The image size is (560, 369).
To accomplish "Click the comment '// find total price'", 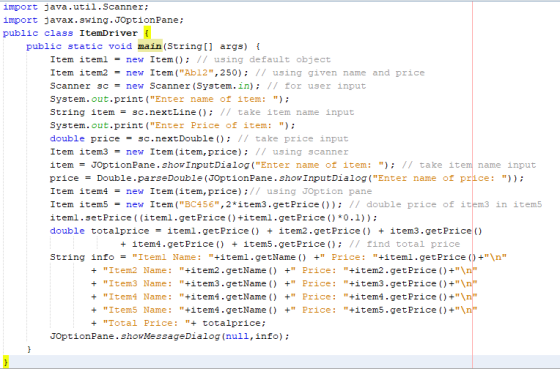I will click(x=404, y=244).
